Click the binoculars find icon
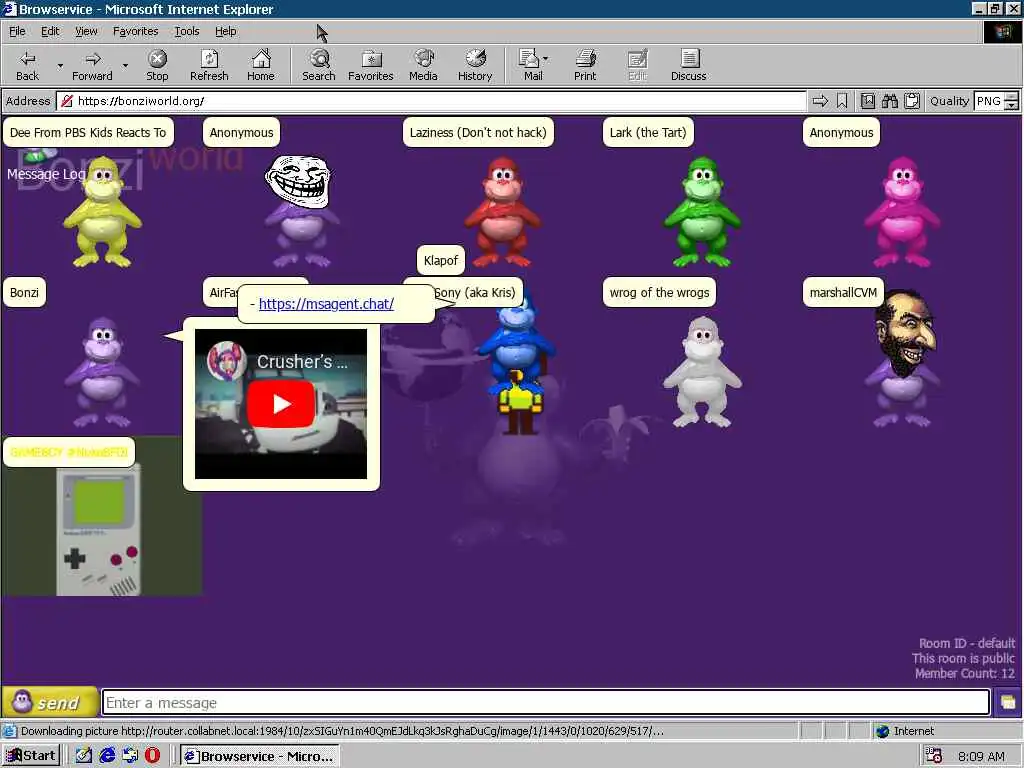The height and width of the screenshot is (768, 1024). (890, 101)
